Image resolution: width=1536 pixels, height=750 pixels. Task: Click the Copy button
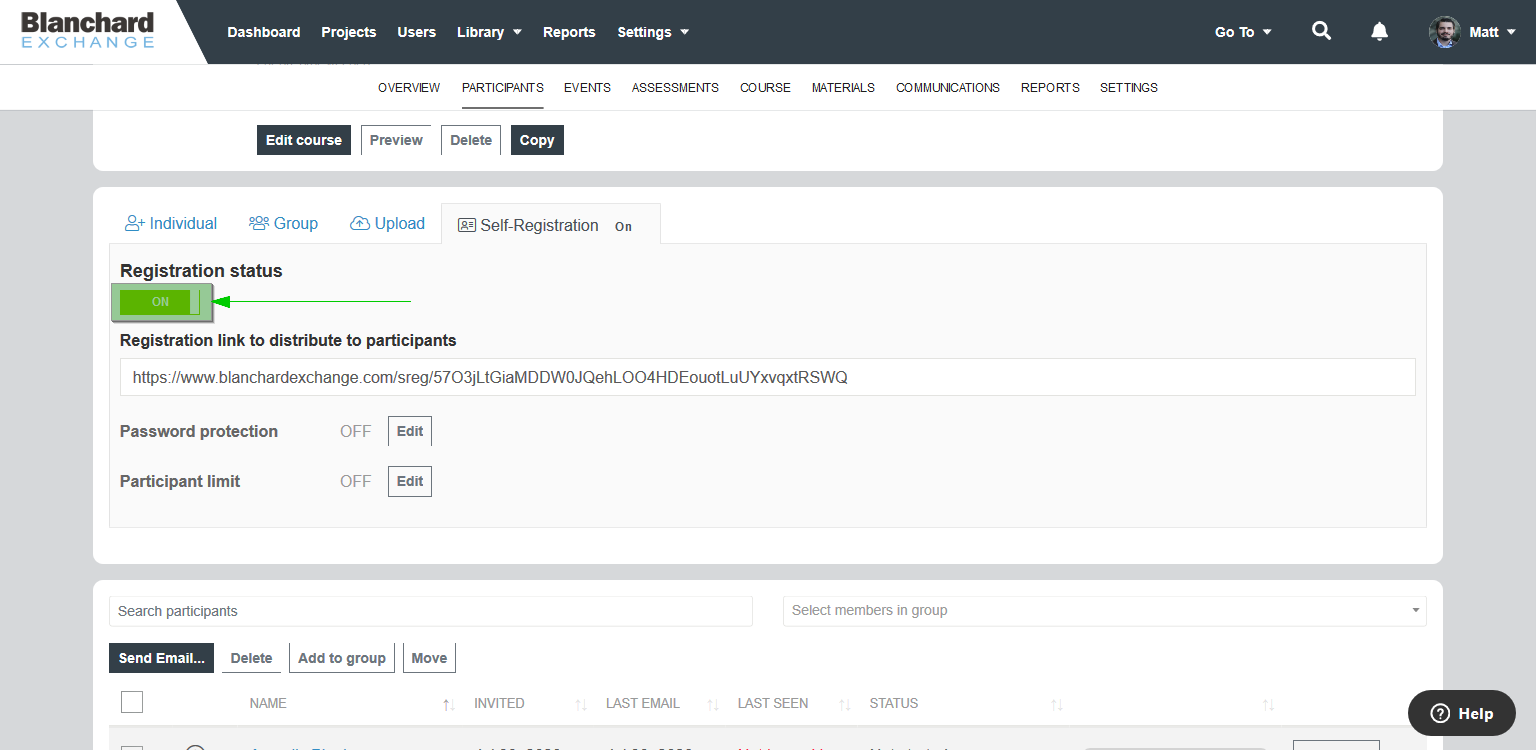[x=537, y=139]
